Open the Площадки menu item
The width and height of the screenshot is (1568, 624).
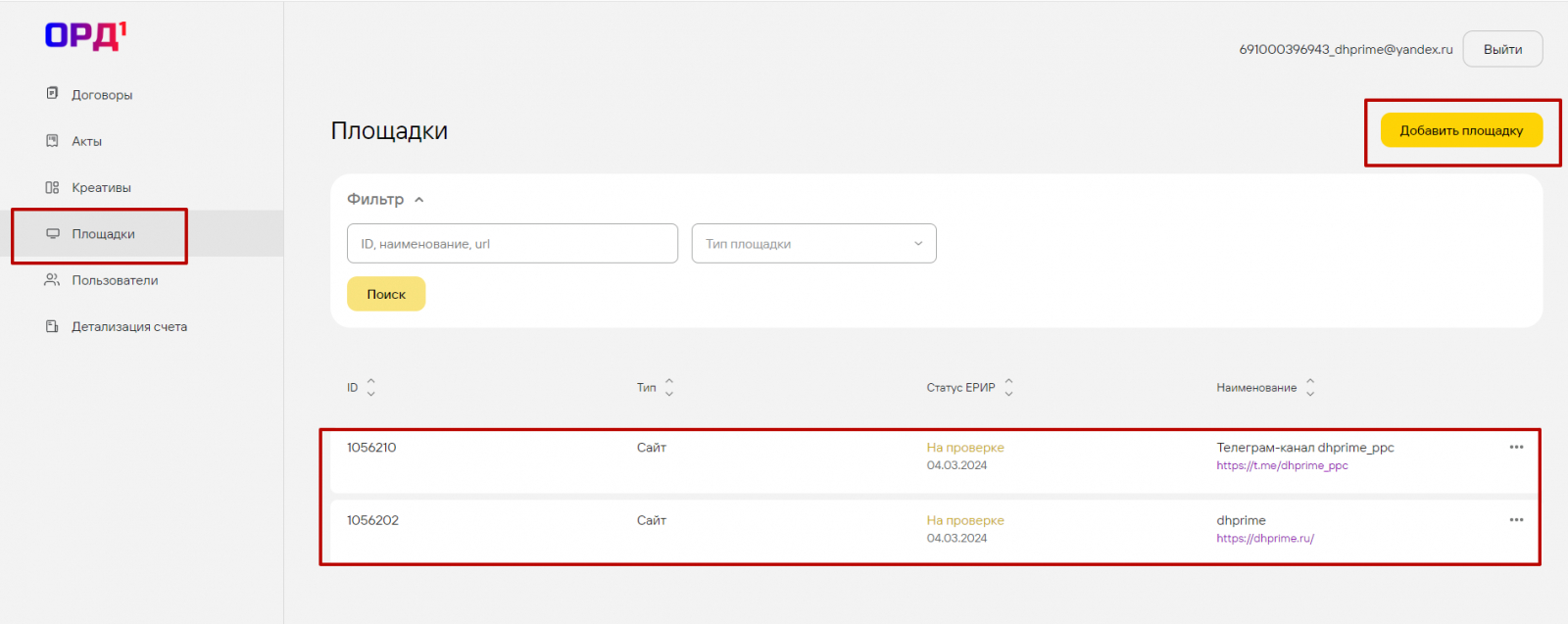pyautogui.click(x=103, y=234)
